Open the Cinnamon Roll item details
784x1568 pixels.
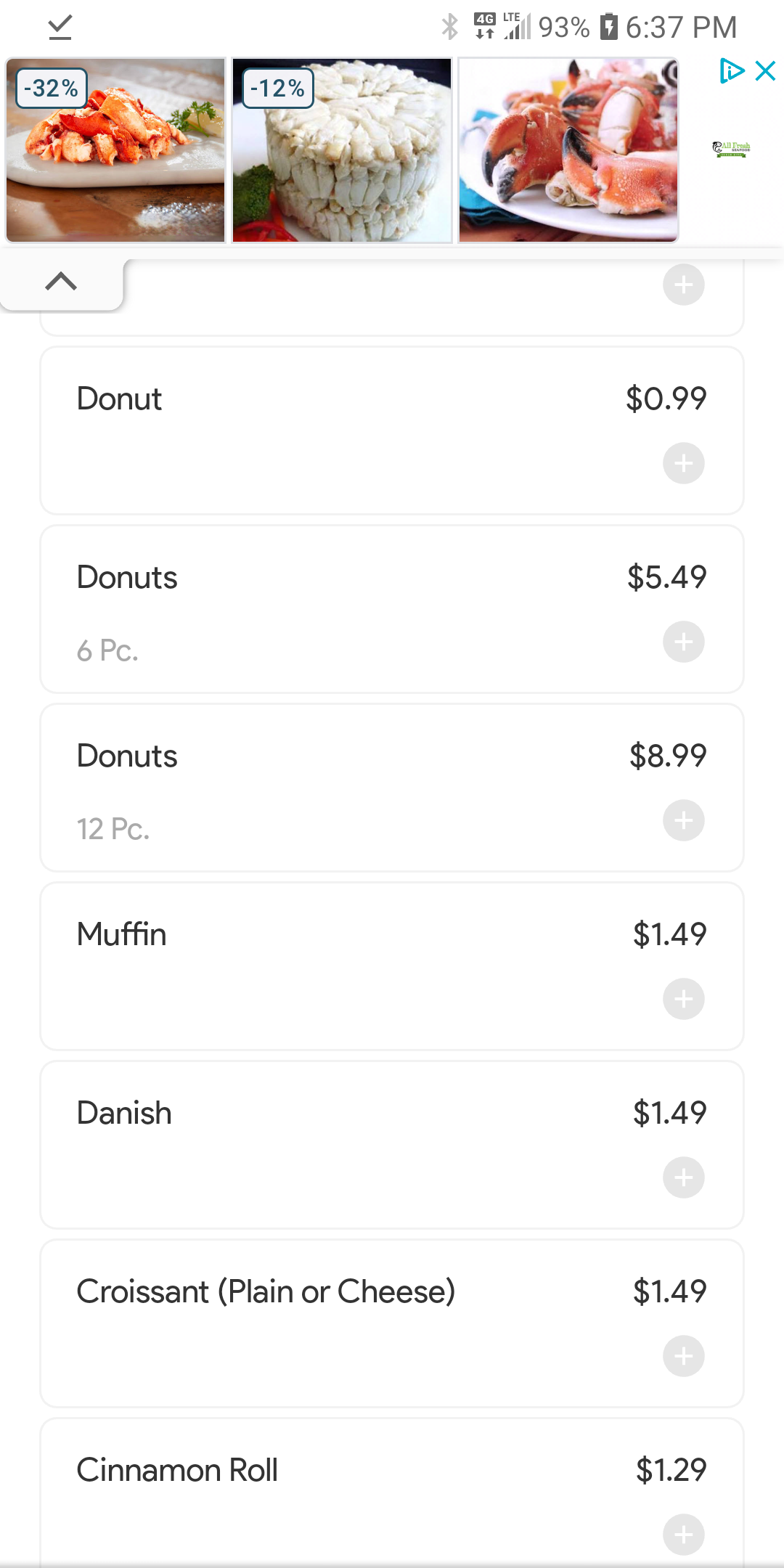177,1470
